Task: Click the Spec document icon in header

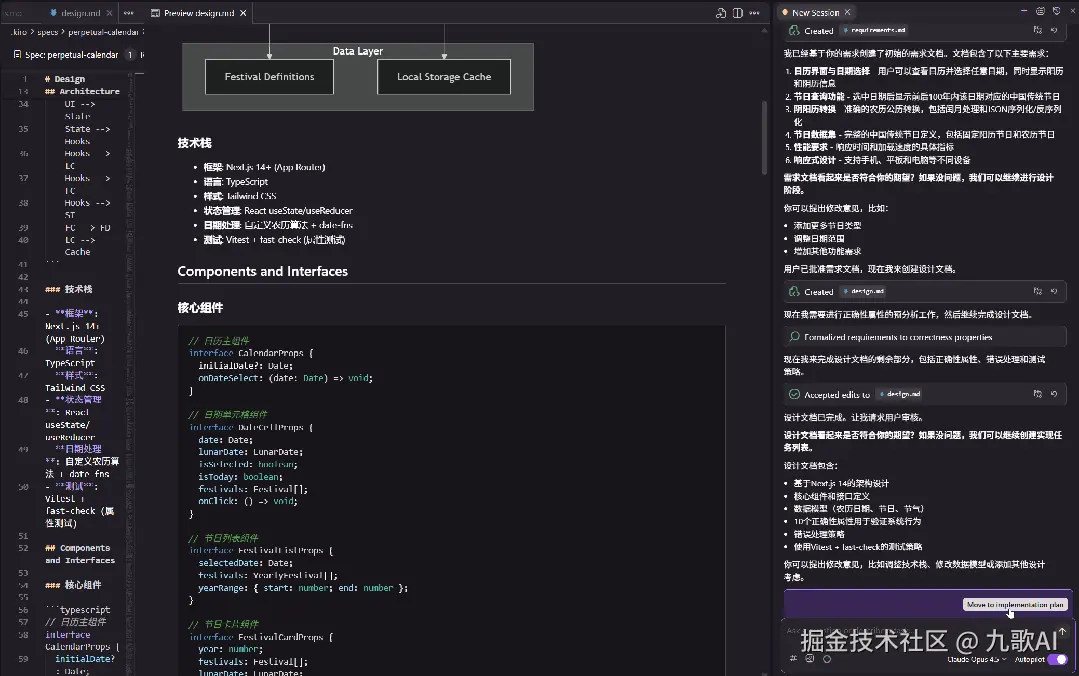Action: 17,54
